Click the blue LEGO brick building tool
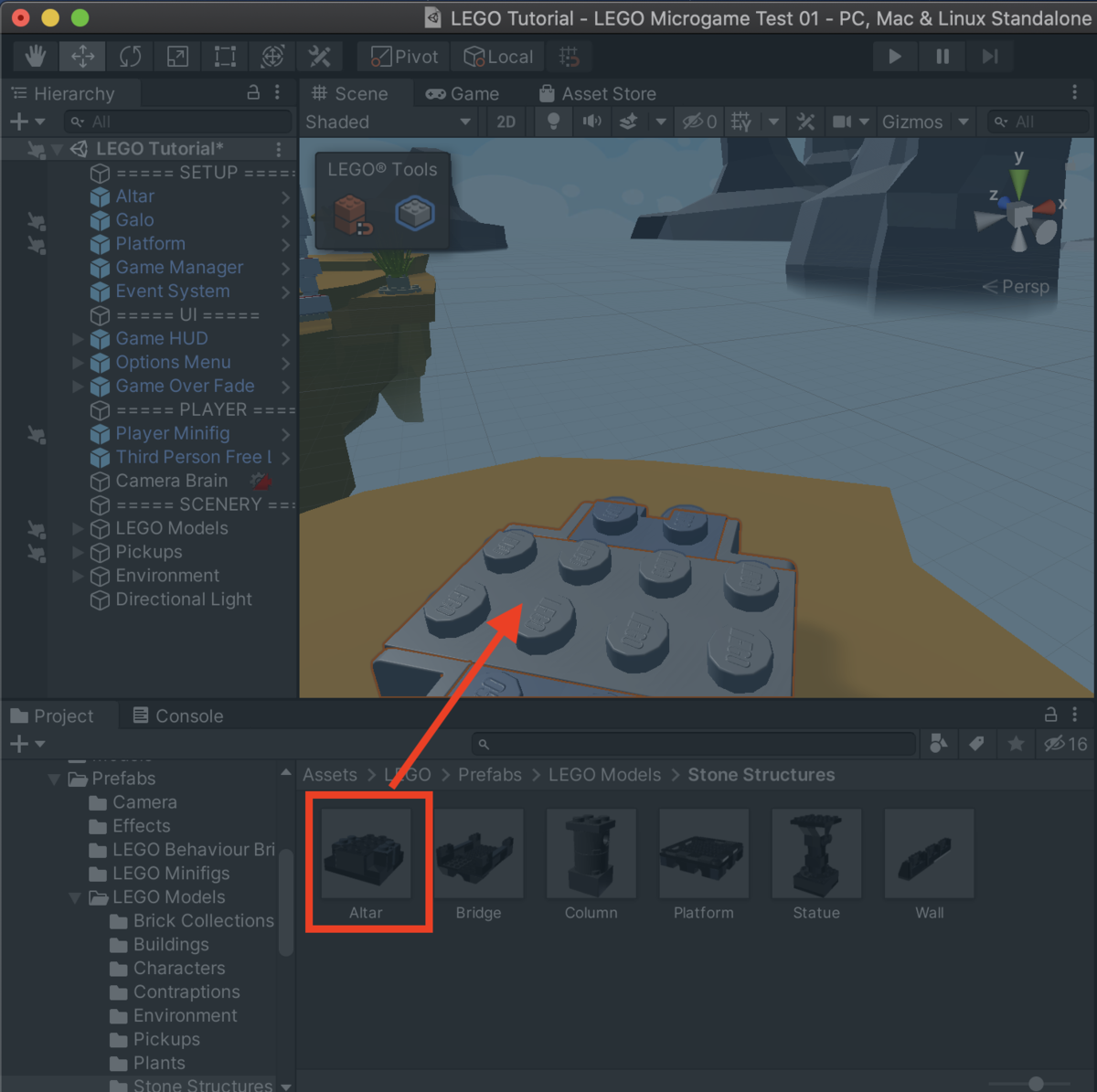 pos(414,213)
